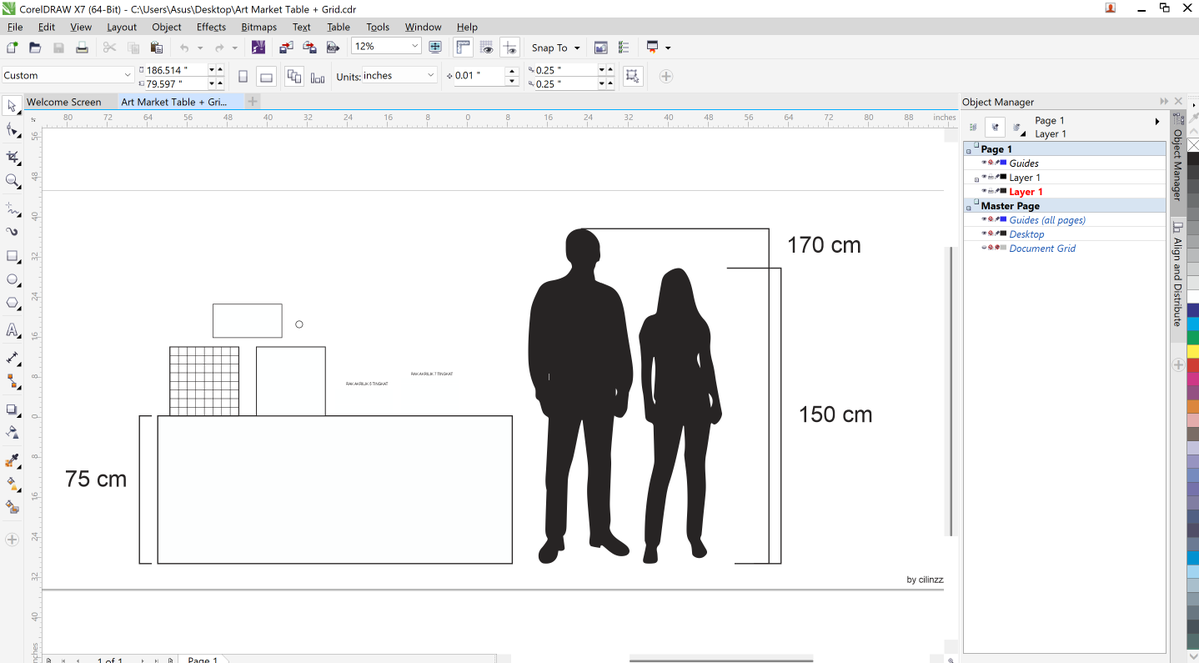Click the no-color swatch in palette
Screen dimensions: 1199x663
1193,145
